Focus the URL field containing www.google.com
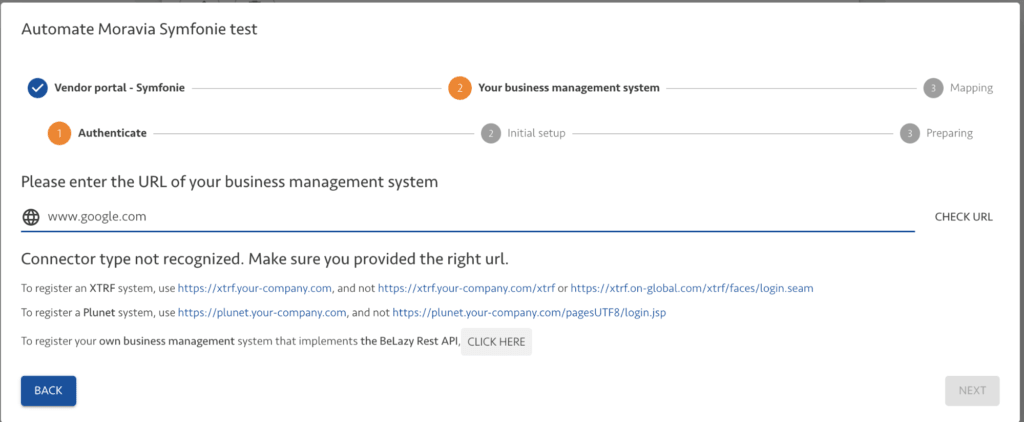Image resolution: width=1024 pixels, height=422 pixels. (480, 216)
